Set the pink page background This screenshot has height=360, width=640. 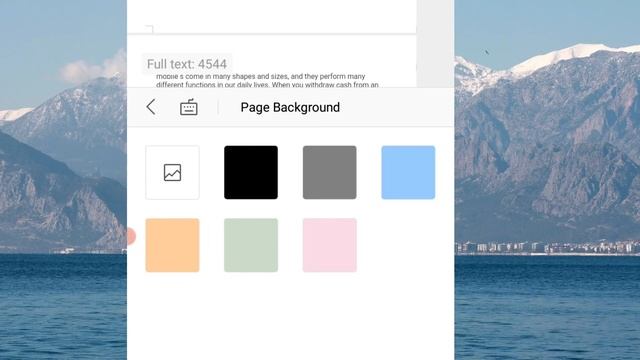click(329, 245)
